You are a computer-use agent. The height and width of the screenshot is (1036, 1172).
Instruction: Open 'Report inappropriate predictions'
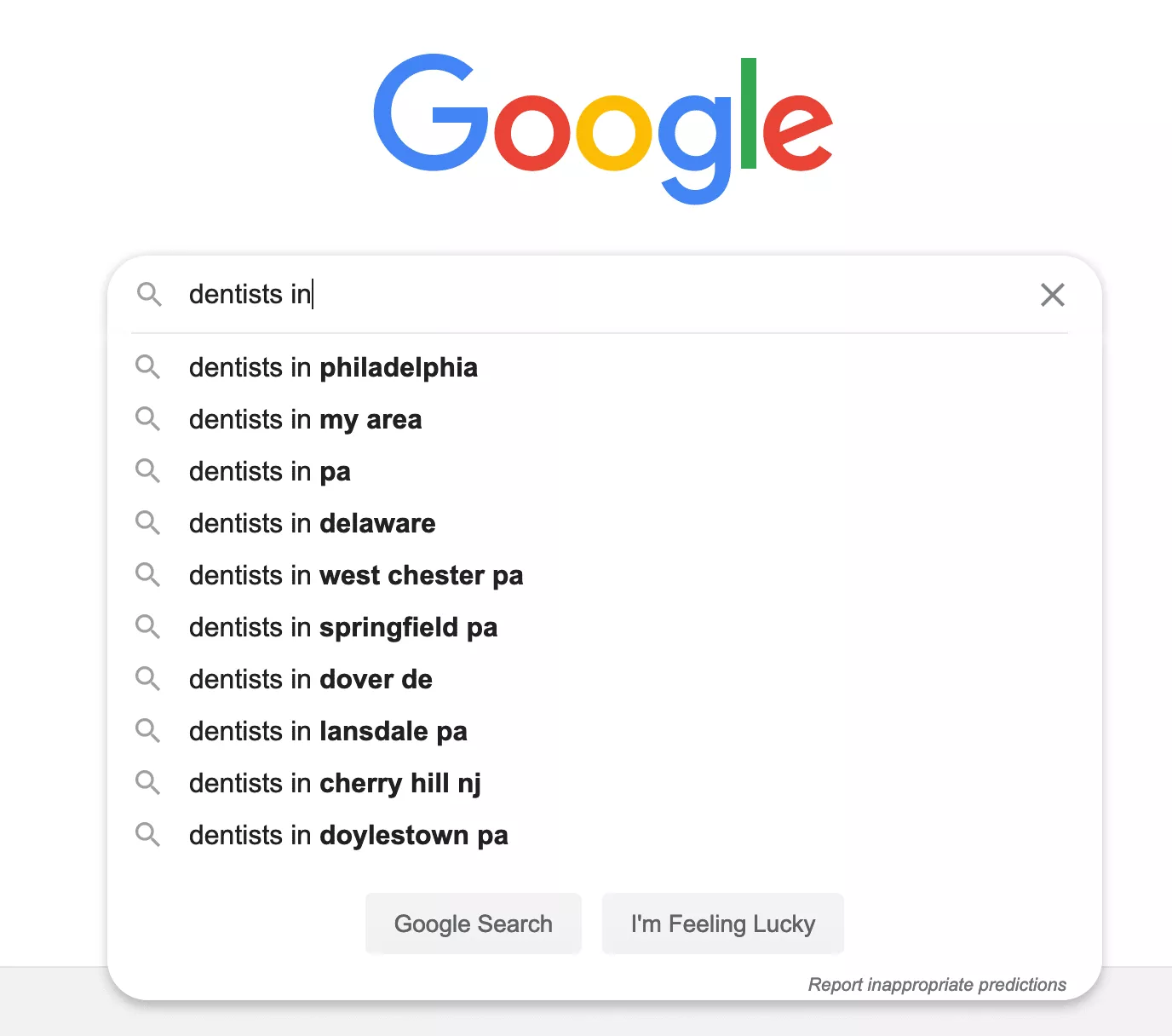coord(937,984)
